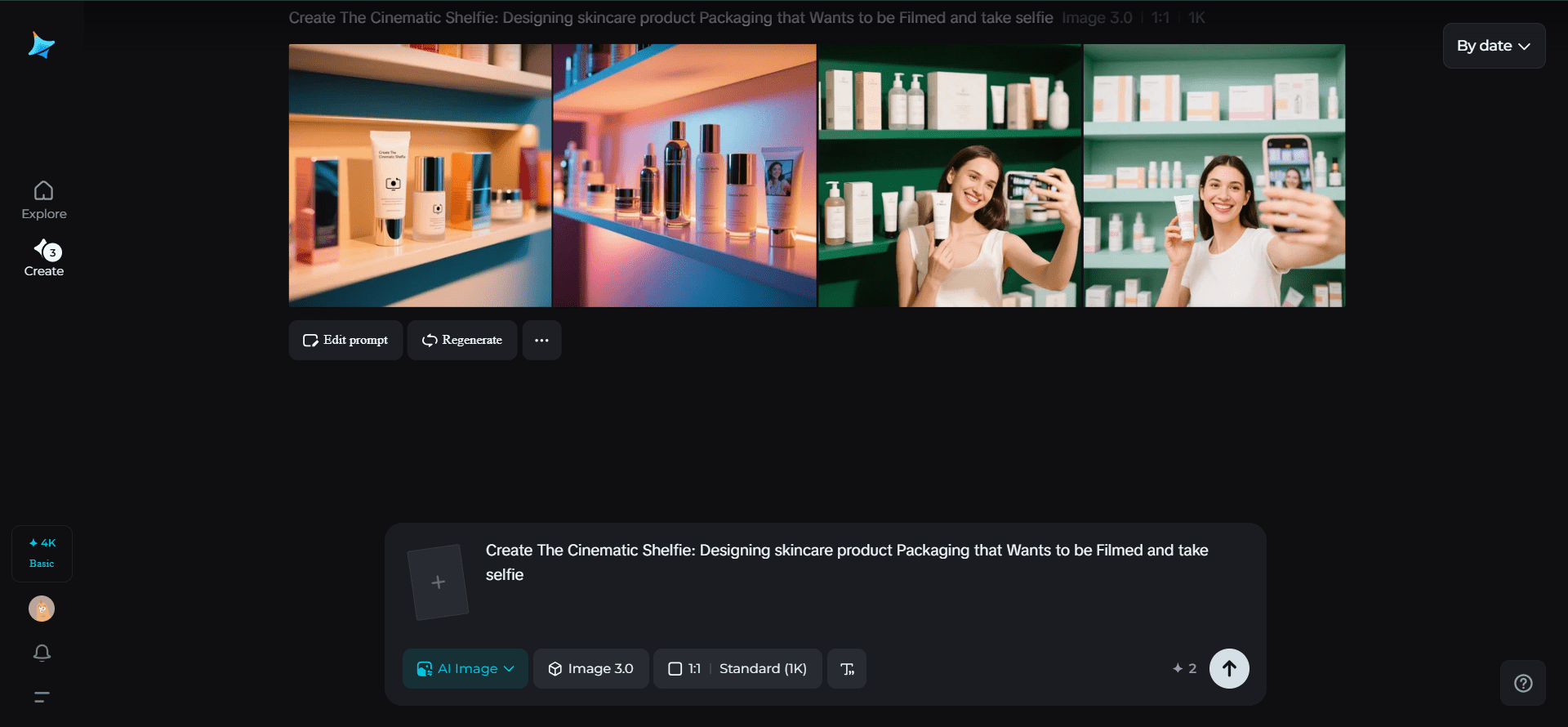Submit the prompt with the arrow button
1568x727 pixels.
point(1228,668)
